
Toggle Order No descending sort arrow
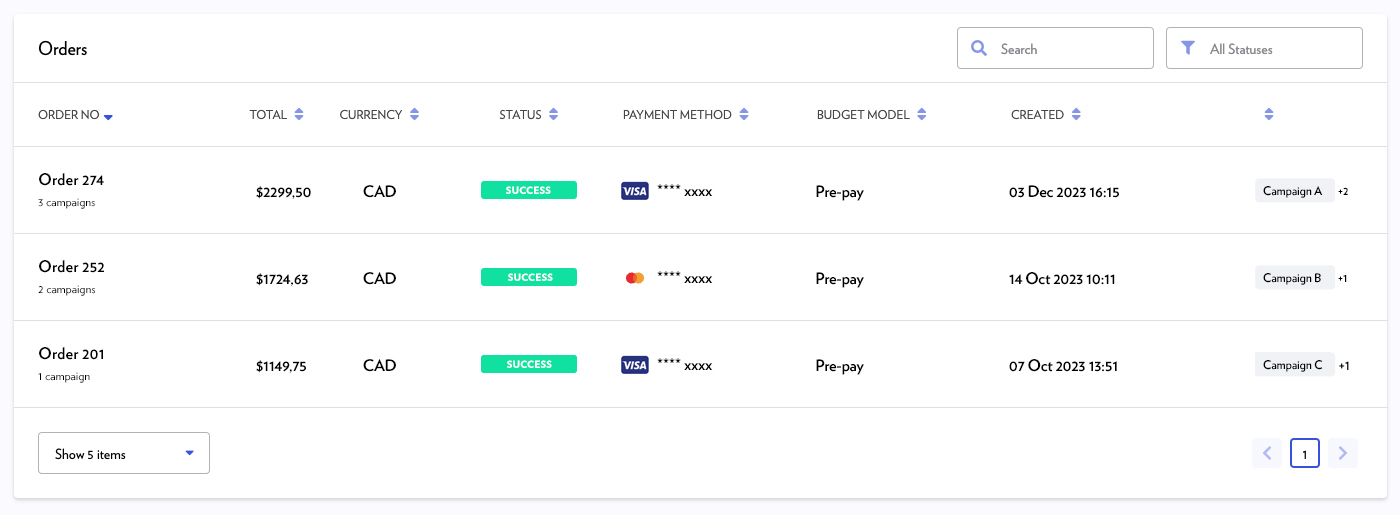(x=108, y=117)
